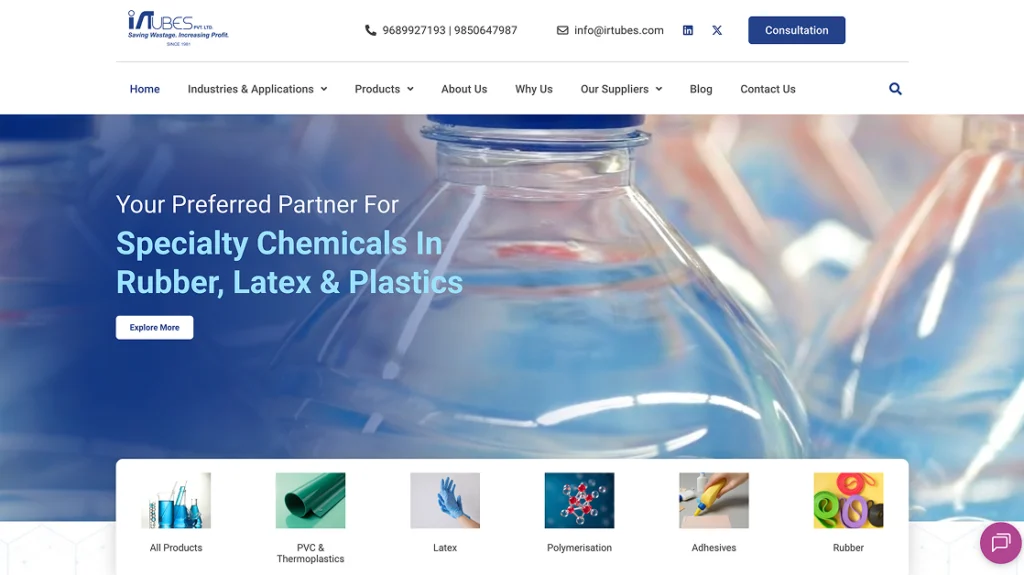Click the Consultation button
This screenshot has height=575, width=1024.
[797, 30]
